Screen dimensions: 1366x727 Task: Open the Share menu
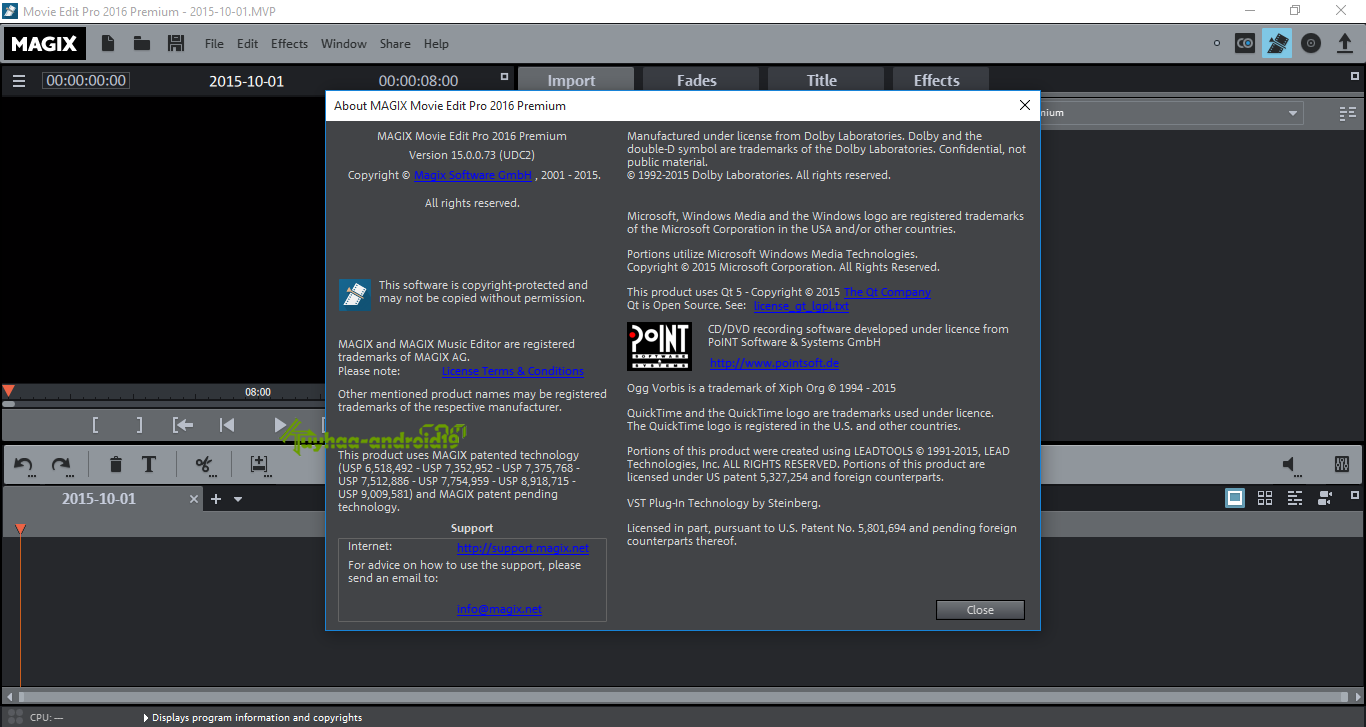[395, 44]
